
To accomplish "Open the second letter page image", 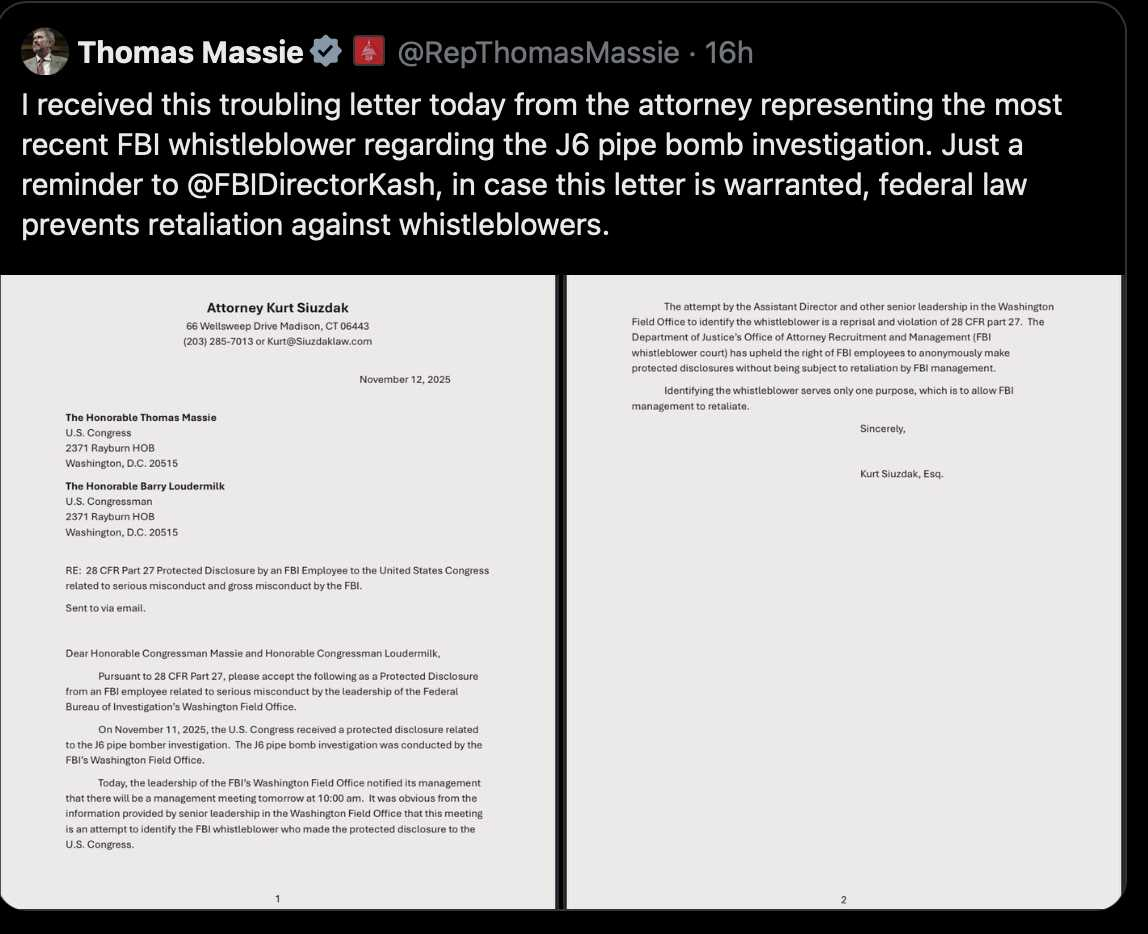I will (843, 590).
